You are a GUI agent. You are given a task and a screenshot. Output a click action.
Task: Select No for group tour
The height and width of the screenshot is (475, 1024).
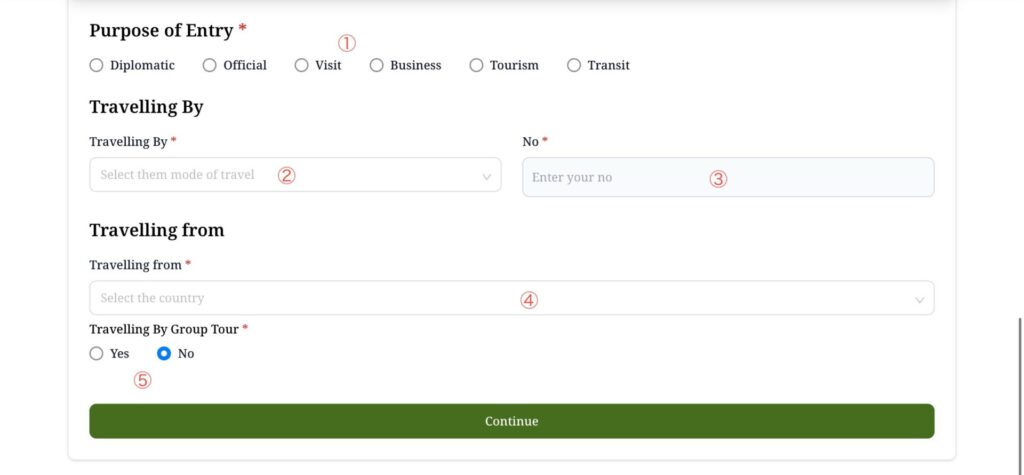tap(164, 354)
